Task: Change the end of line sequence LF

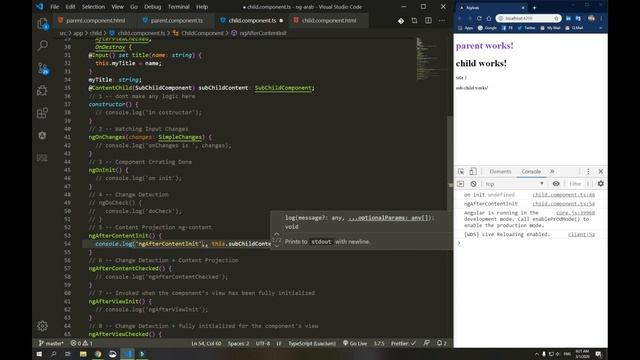Action: pyautogui.click(x=279, y=343)
